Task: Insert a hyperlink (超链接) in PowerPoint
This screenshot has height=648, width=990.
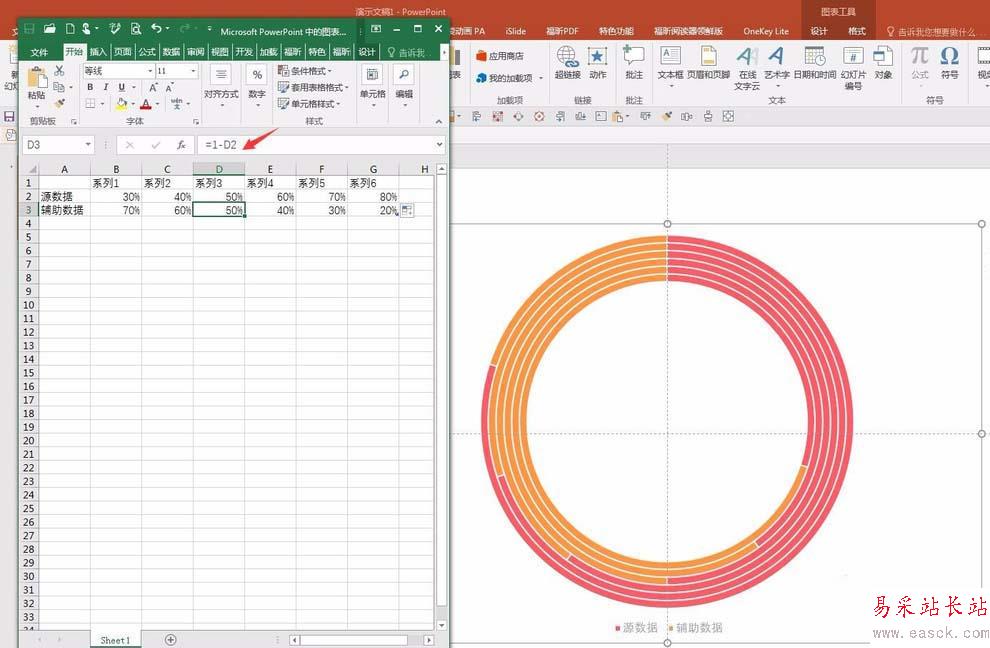Action: tap(567, 63)
